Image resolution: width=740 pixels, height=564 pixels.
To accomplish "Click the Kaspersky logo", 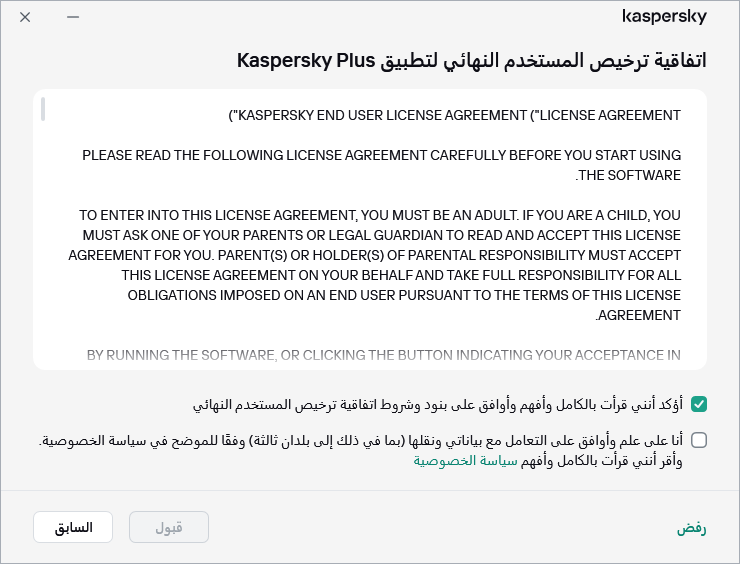I will tap(664, 17).
